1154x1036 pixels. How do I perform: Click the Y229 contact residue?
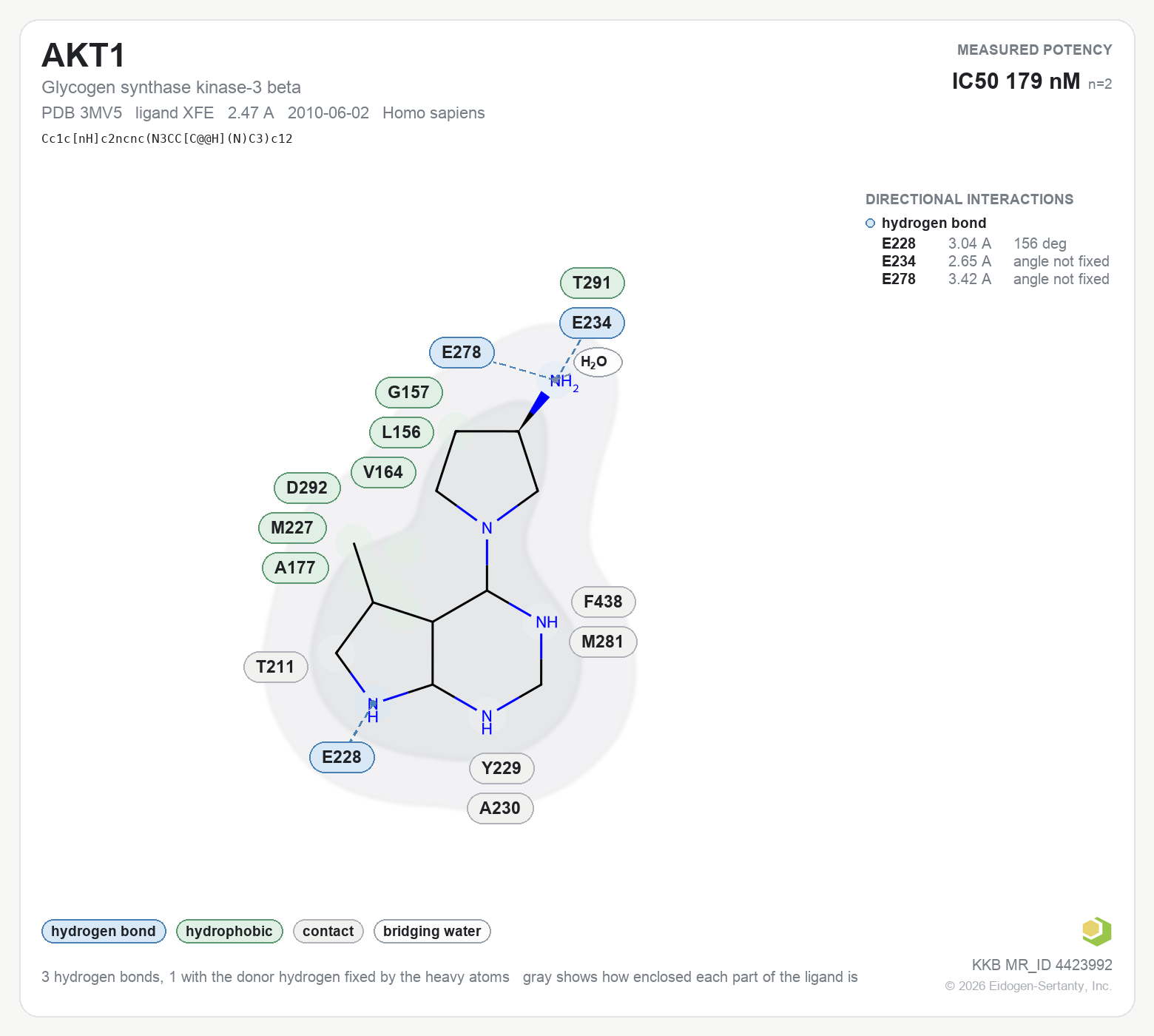[502, 768]
